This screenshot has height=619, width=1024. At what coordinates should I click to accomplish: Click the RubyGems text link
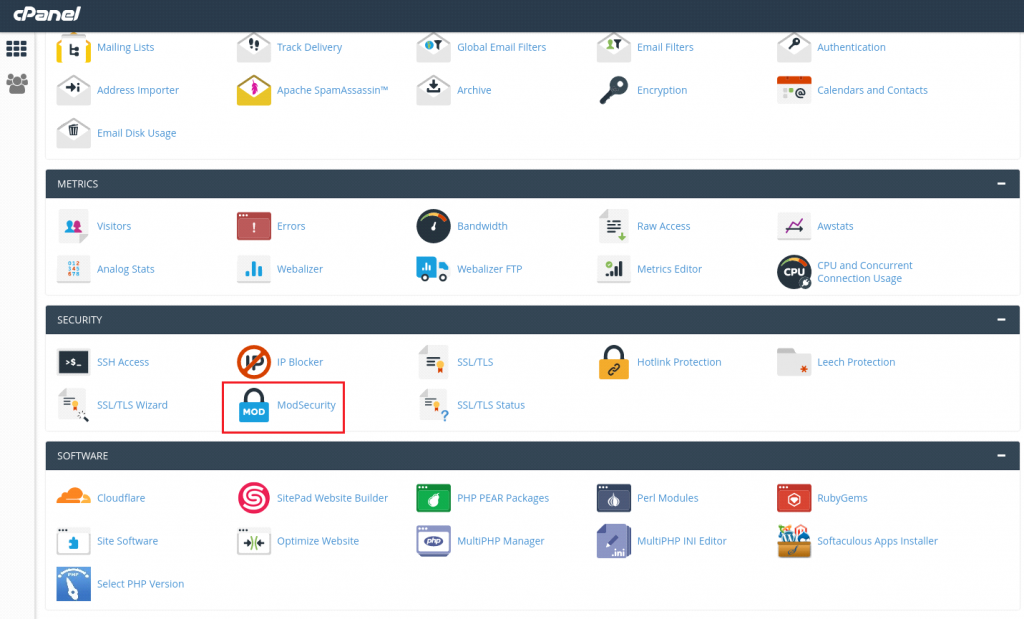click(842, 498)
